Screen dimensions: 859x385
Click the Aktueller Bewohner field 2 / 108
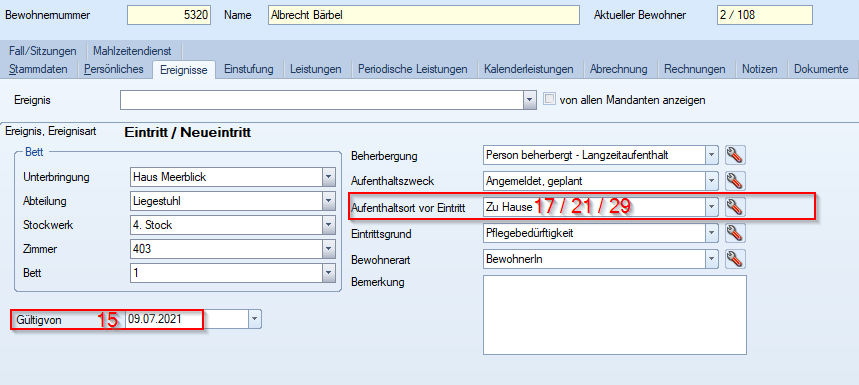765,15
